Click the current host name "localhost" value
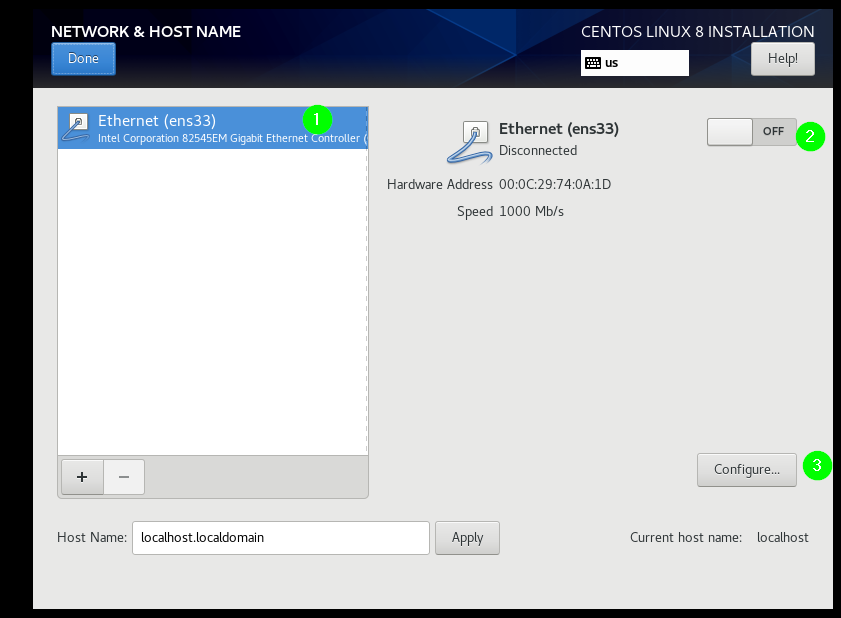This screenshot has height=618, width=841. point(782,537)
